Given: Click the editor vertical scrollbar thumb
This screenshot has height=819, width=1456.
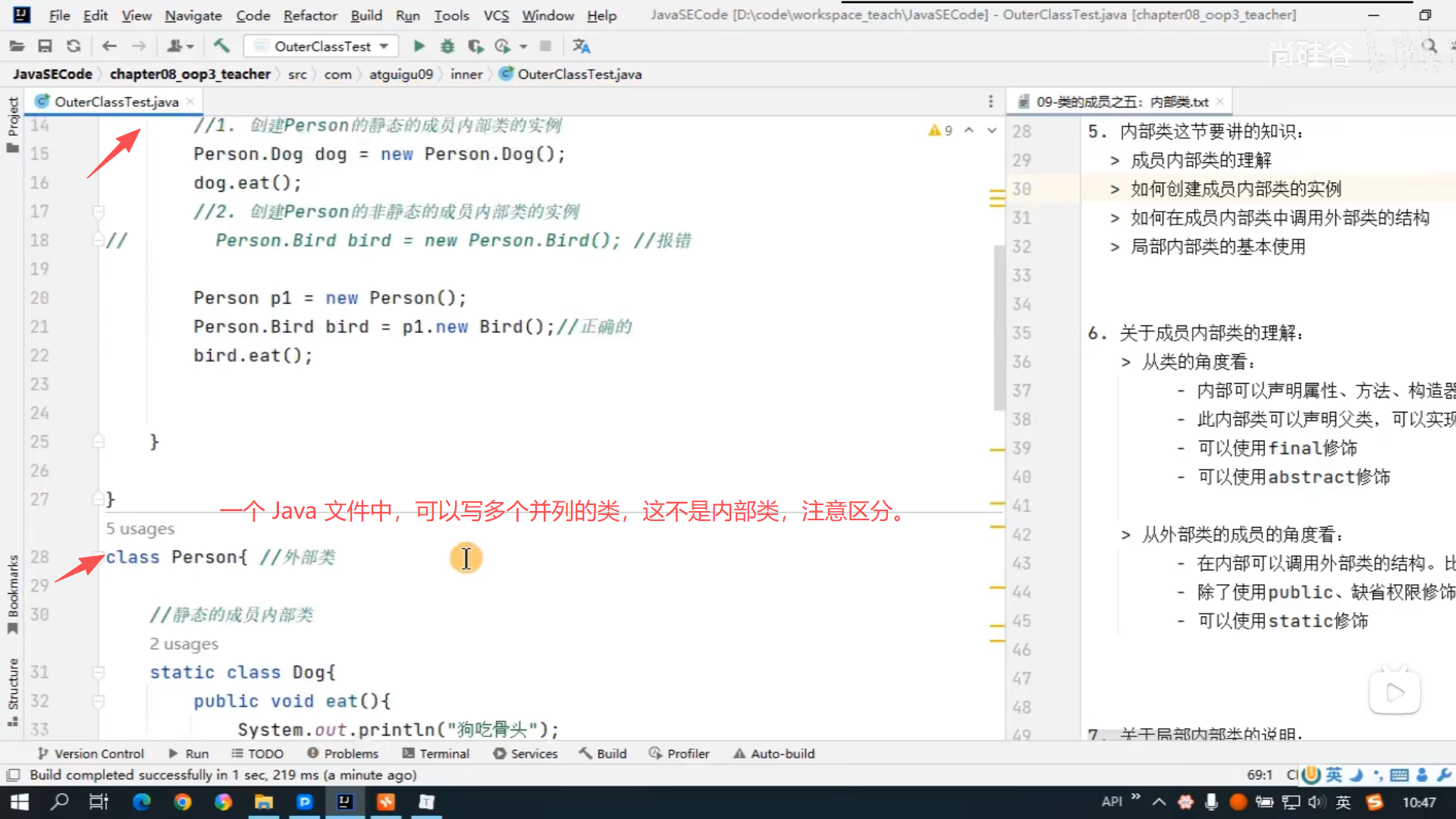Looking at the screenshot, I should (999, 326).
